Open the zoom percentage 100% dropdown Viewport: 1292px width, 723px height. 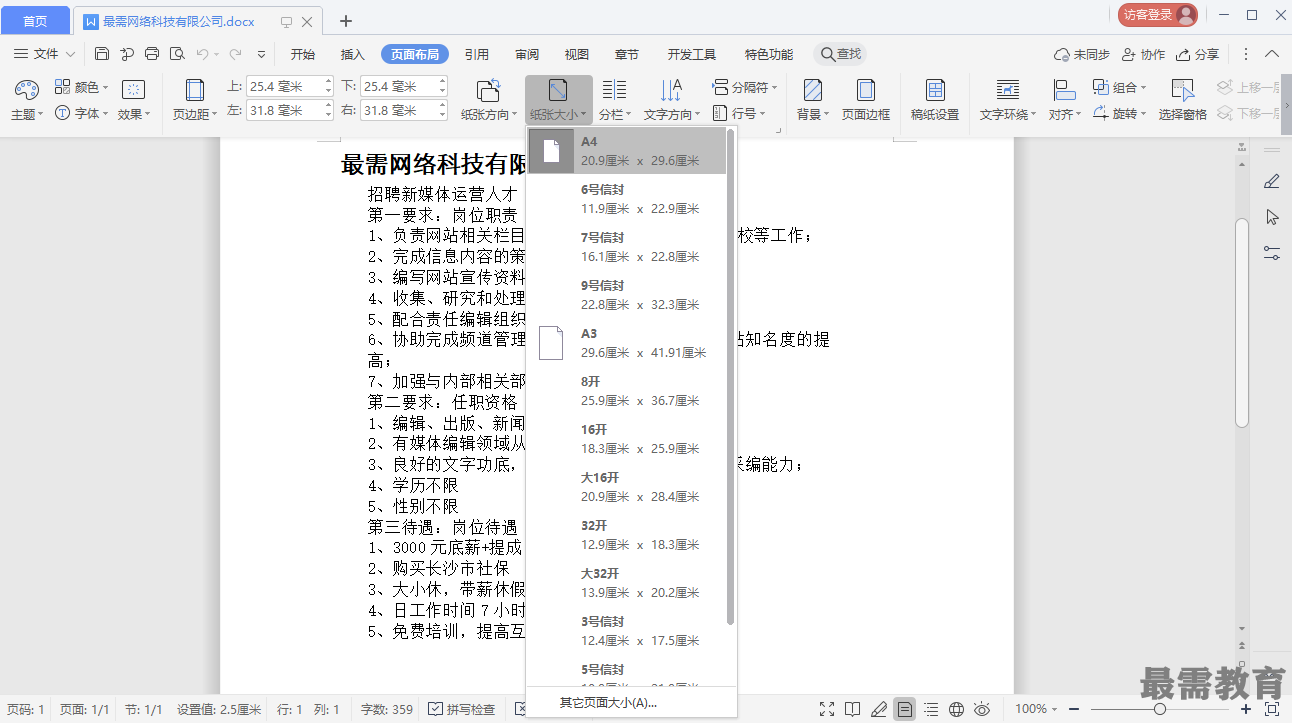coord(1036,709)
